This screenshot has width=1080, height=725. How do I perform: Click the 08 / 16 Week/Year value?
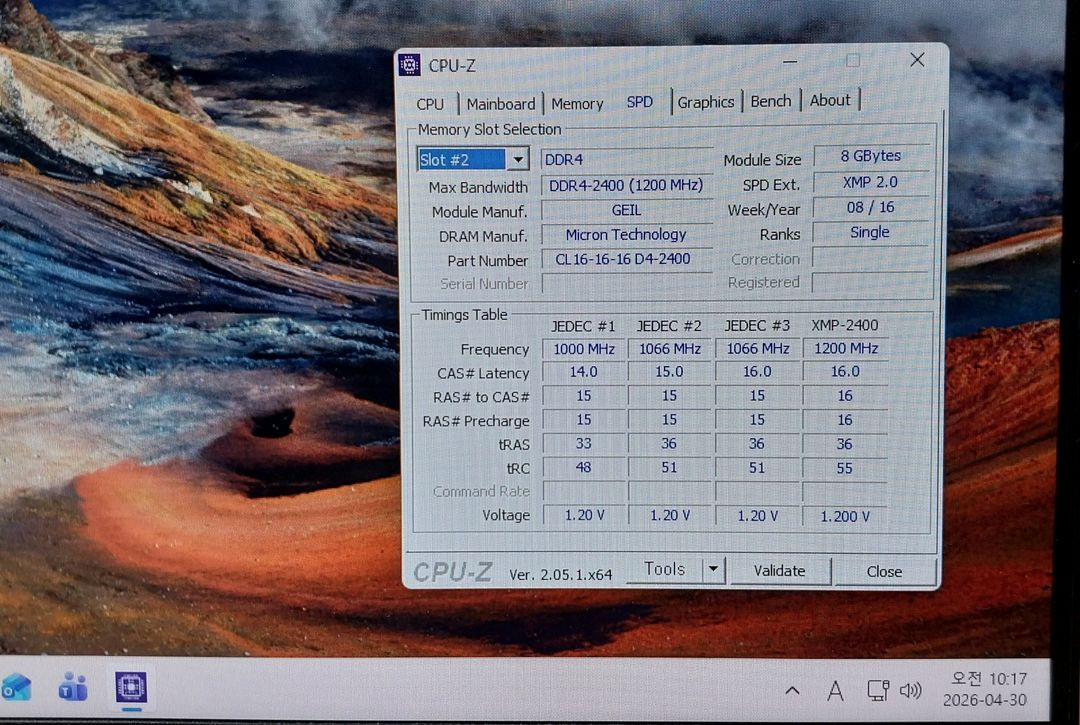[x=871, y=207]
